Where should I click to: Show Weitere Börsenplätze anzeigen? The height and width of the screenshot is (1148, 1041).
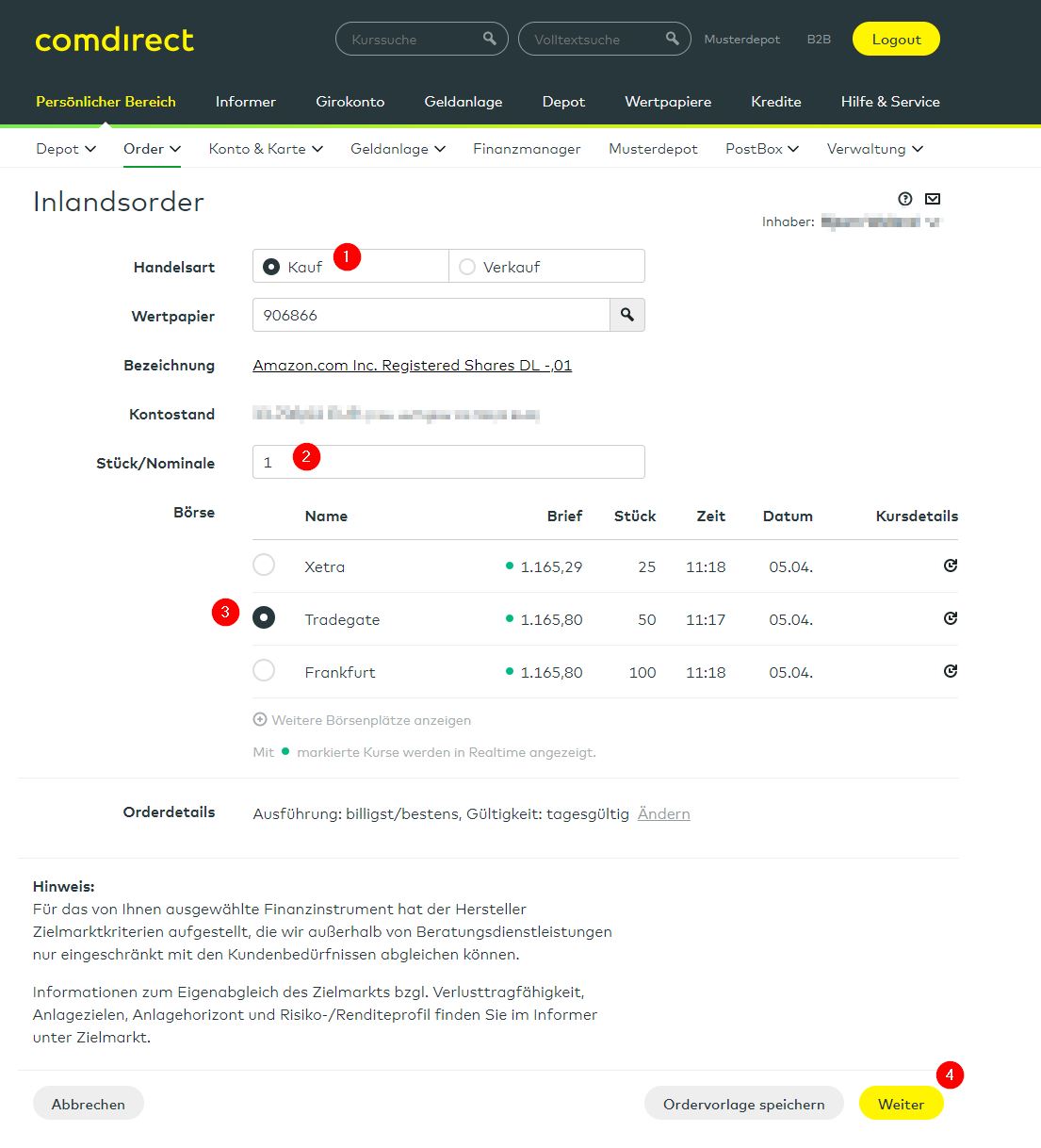pyautogui.click(x=363, y=720)
